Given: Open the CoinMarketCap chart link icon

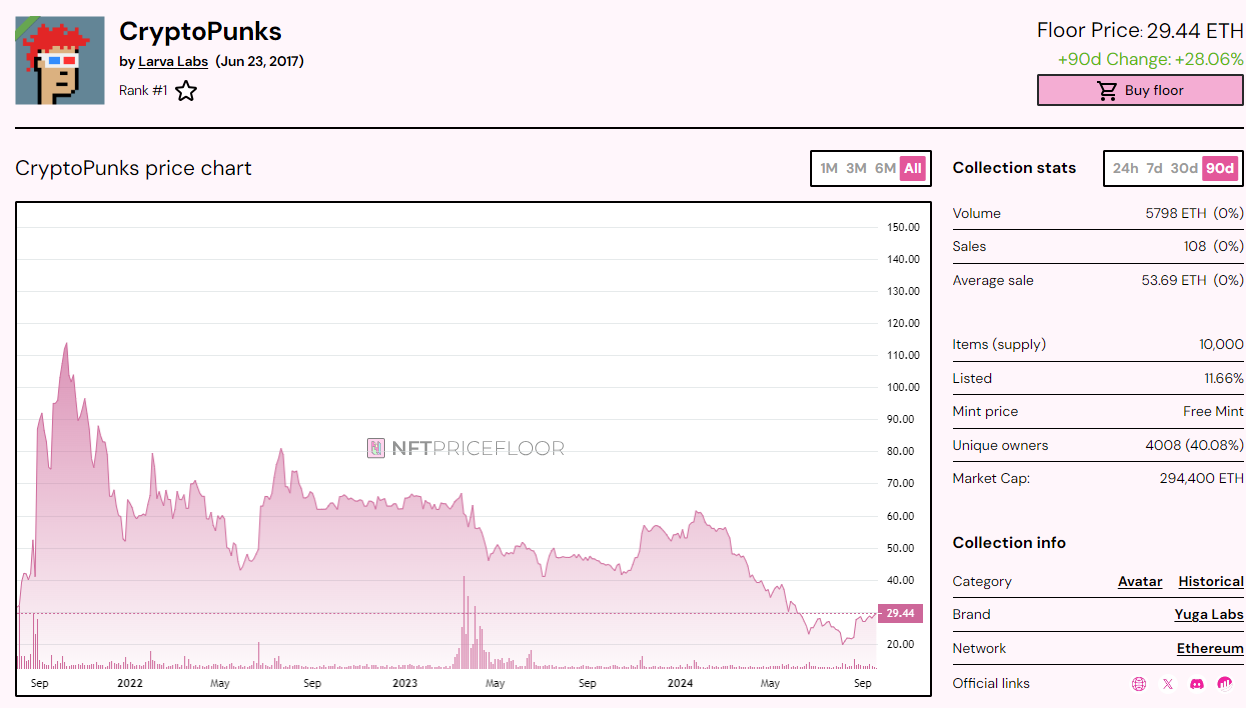Looking at the screenshot, I should 1225,684.
